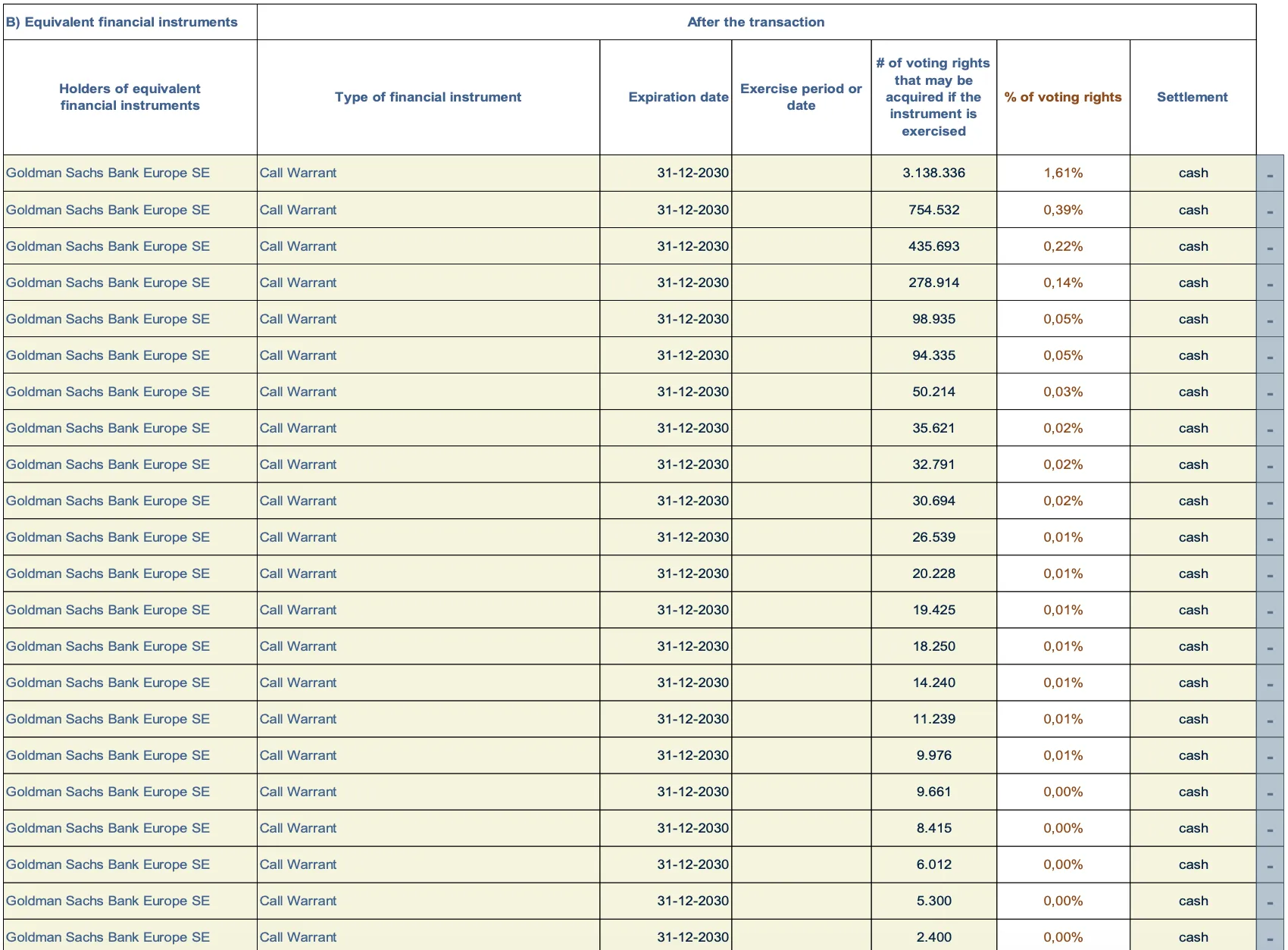
Task: Click the minus button beside 8.415 row
Action: 1270,828
